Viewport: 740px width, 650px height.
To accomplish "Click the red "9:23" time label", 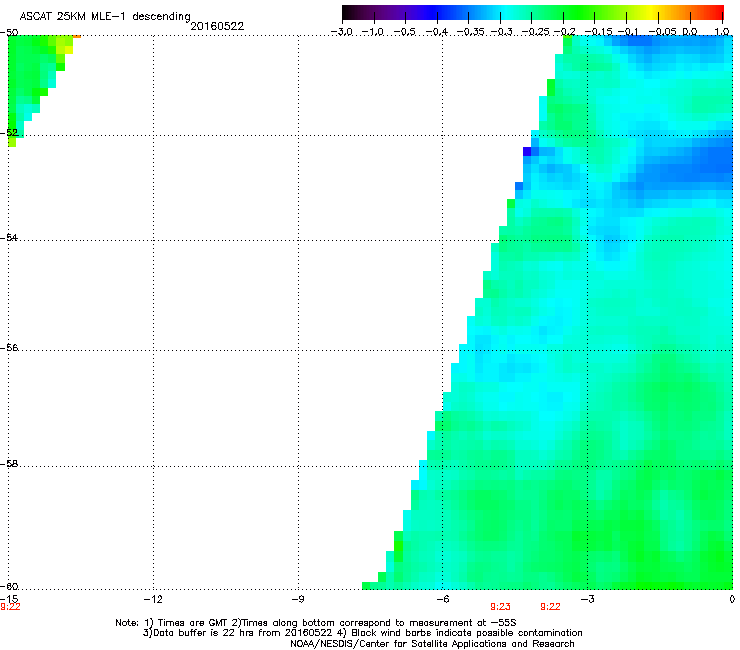I will [500, 607].
